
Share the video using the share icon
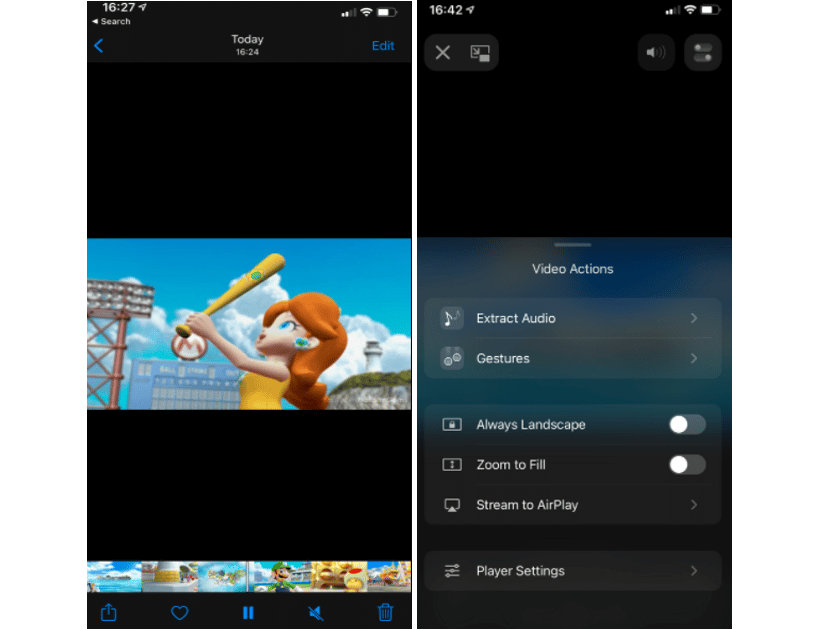(109, 612)
